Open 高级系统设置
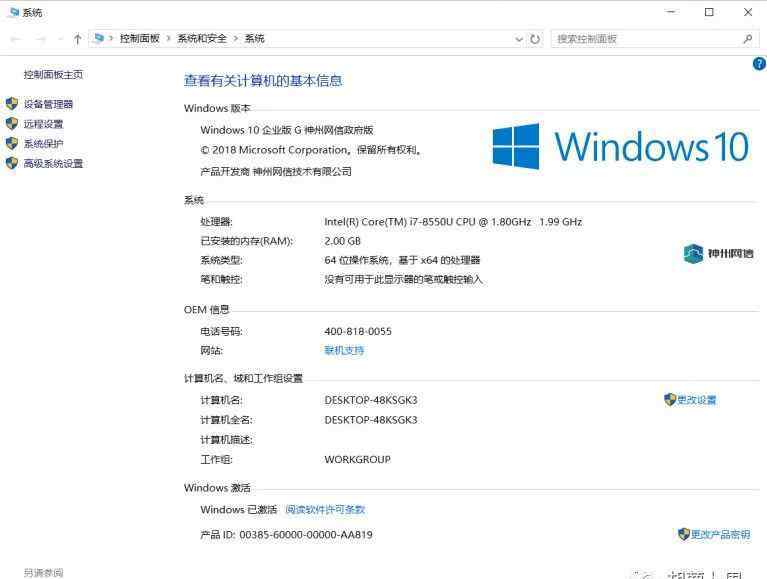767x579 pixels. click(x=53, y=163)
